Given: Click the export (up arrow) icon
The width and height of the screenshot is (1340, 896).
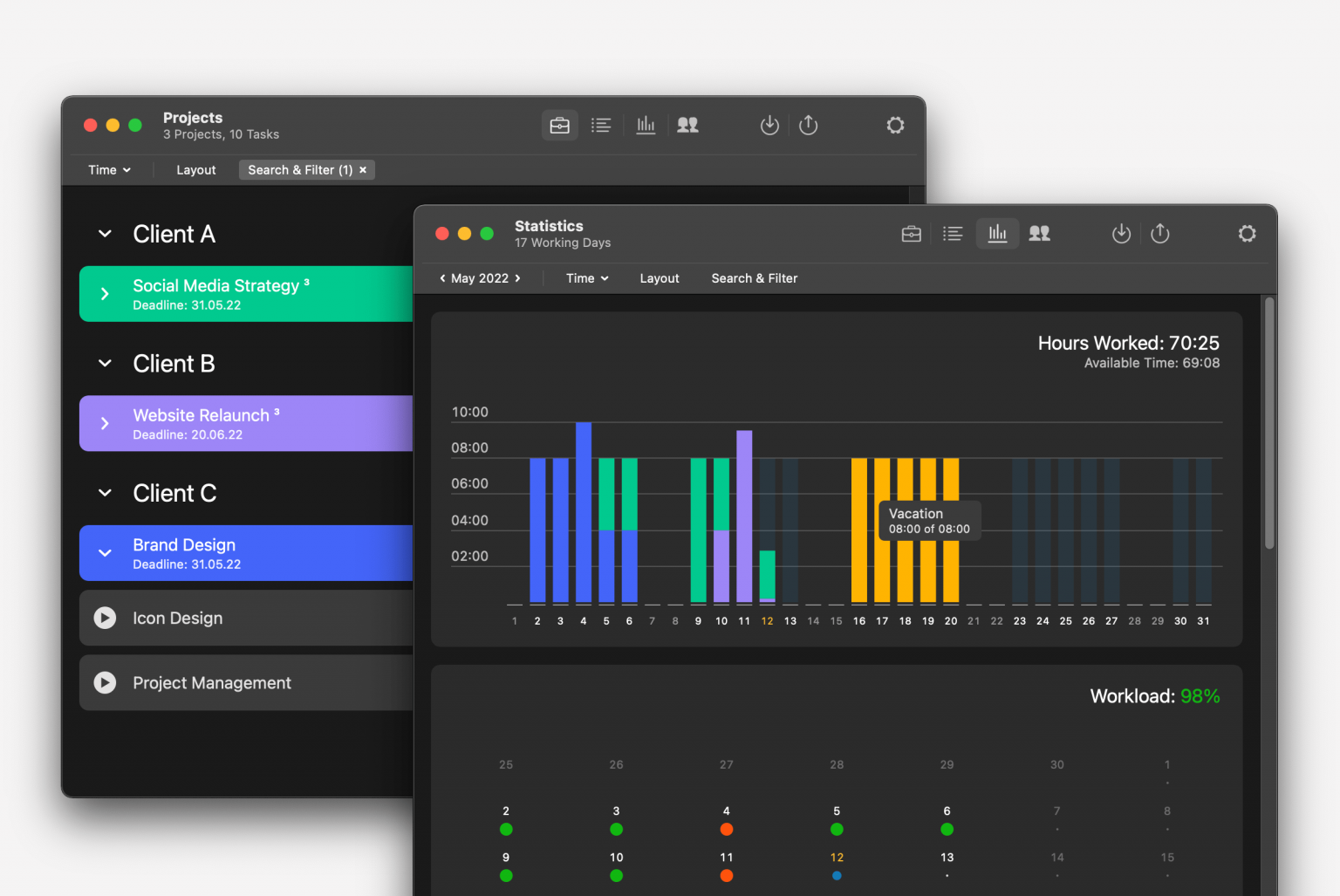Looking at the screenshot, I should coord(808,125).
